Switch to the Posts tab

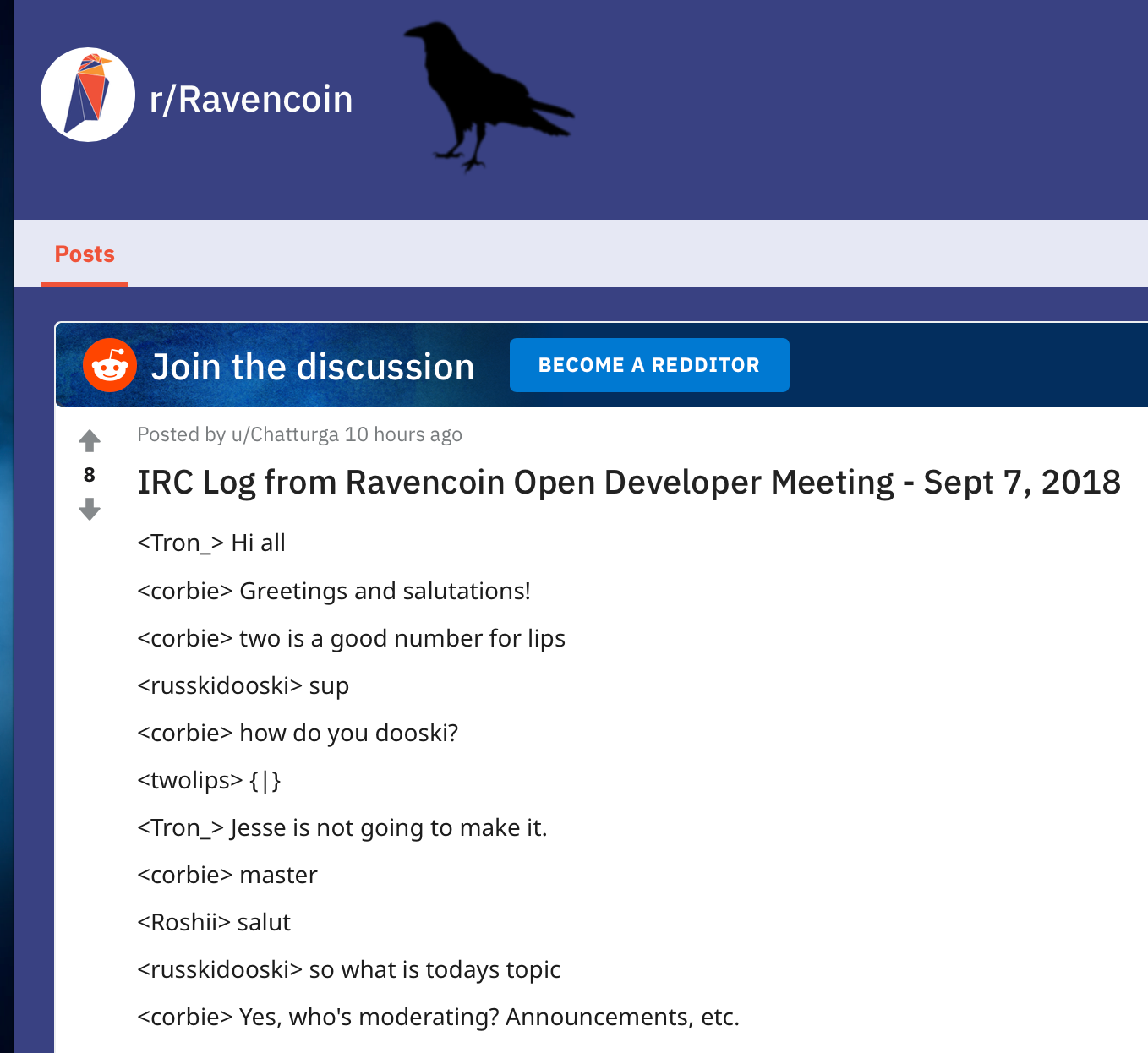point(85,254)
